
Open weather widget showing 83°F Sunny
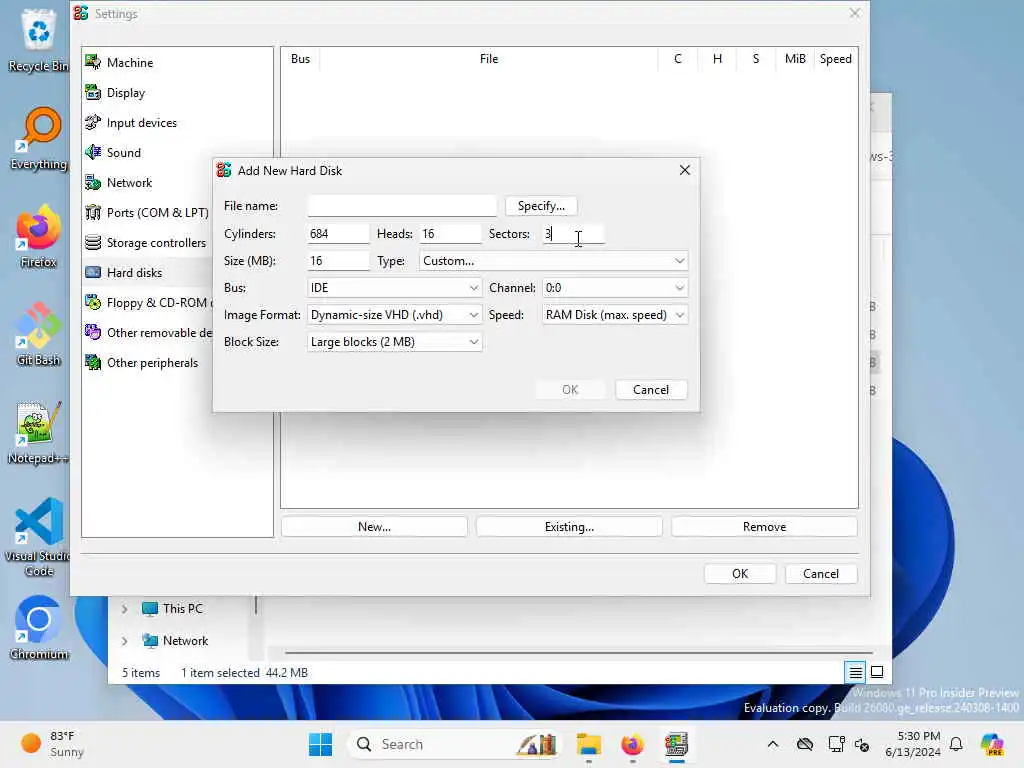[x=52, y=744]
